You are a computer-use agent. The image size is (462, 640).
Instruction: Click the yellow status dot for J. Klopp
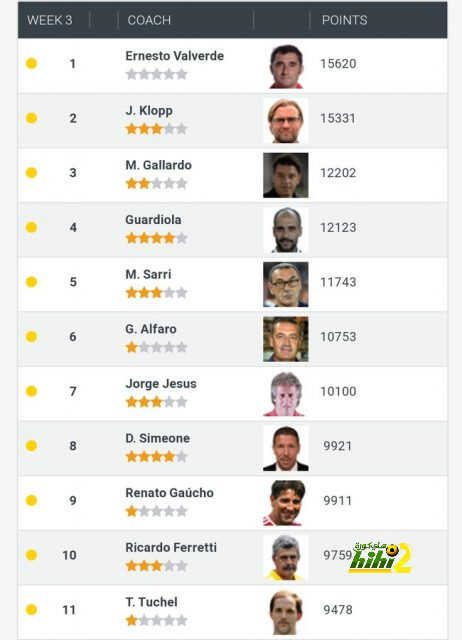31,118
